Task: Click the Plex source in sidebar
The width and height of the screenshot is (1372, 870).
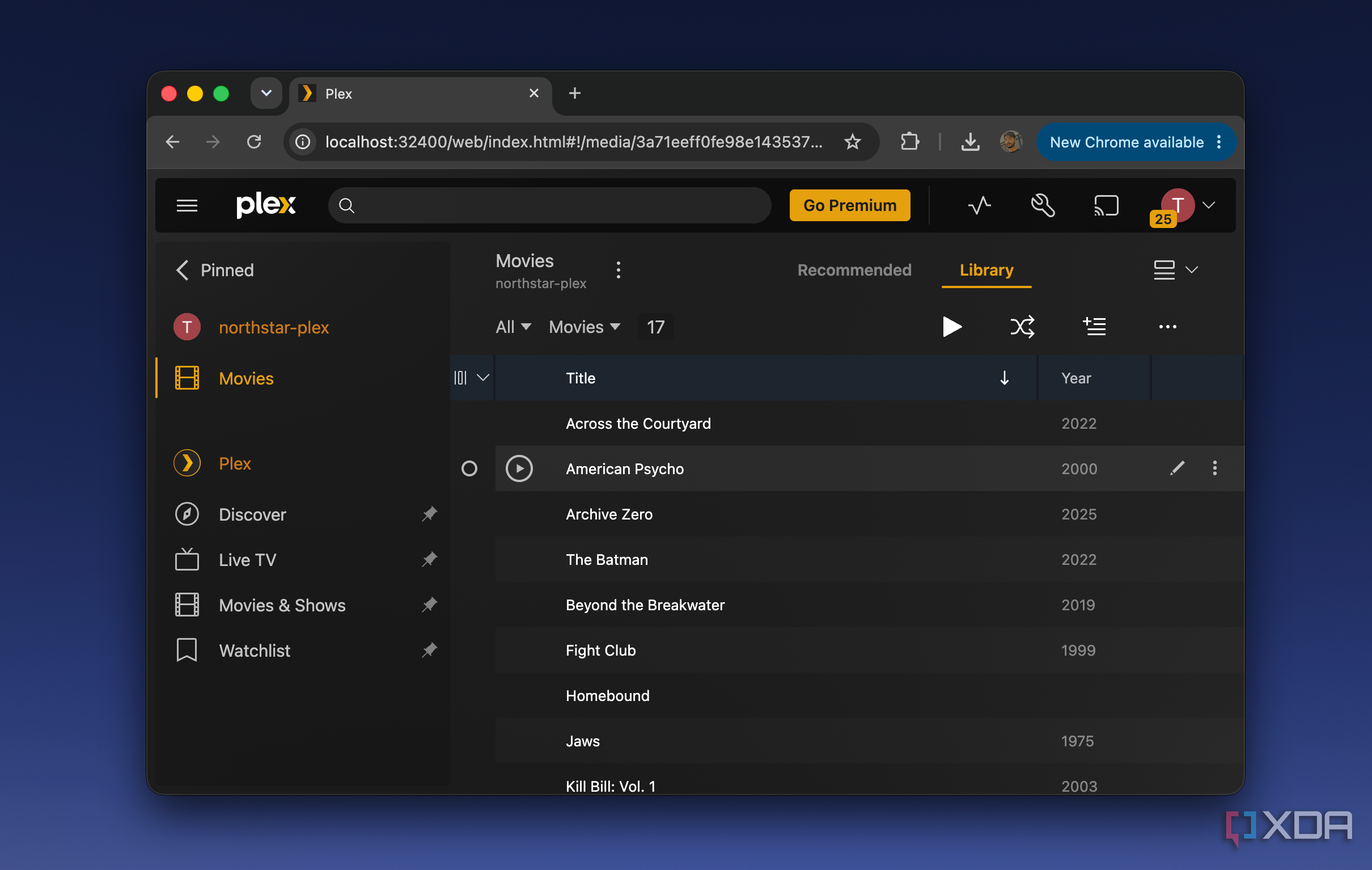Action: point(235,463)
